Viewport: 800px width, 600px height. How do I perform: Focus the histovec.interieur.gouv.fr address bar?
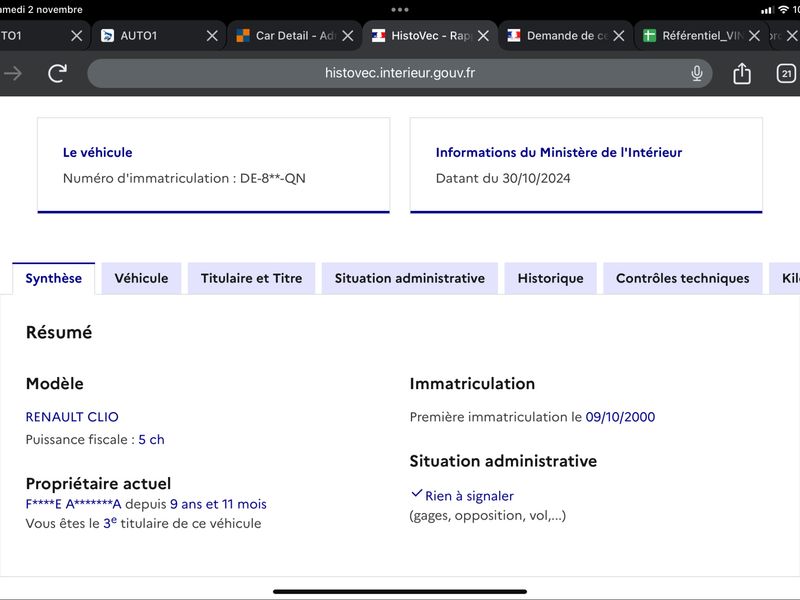(399, 73)
